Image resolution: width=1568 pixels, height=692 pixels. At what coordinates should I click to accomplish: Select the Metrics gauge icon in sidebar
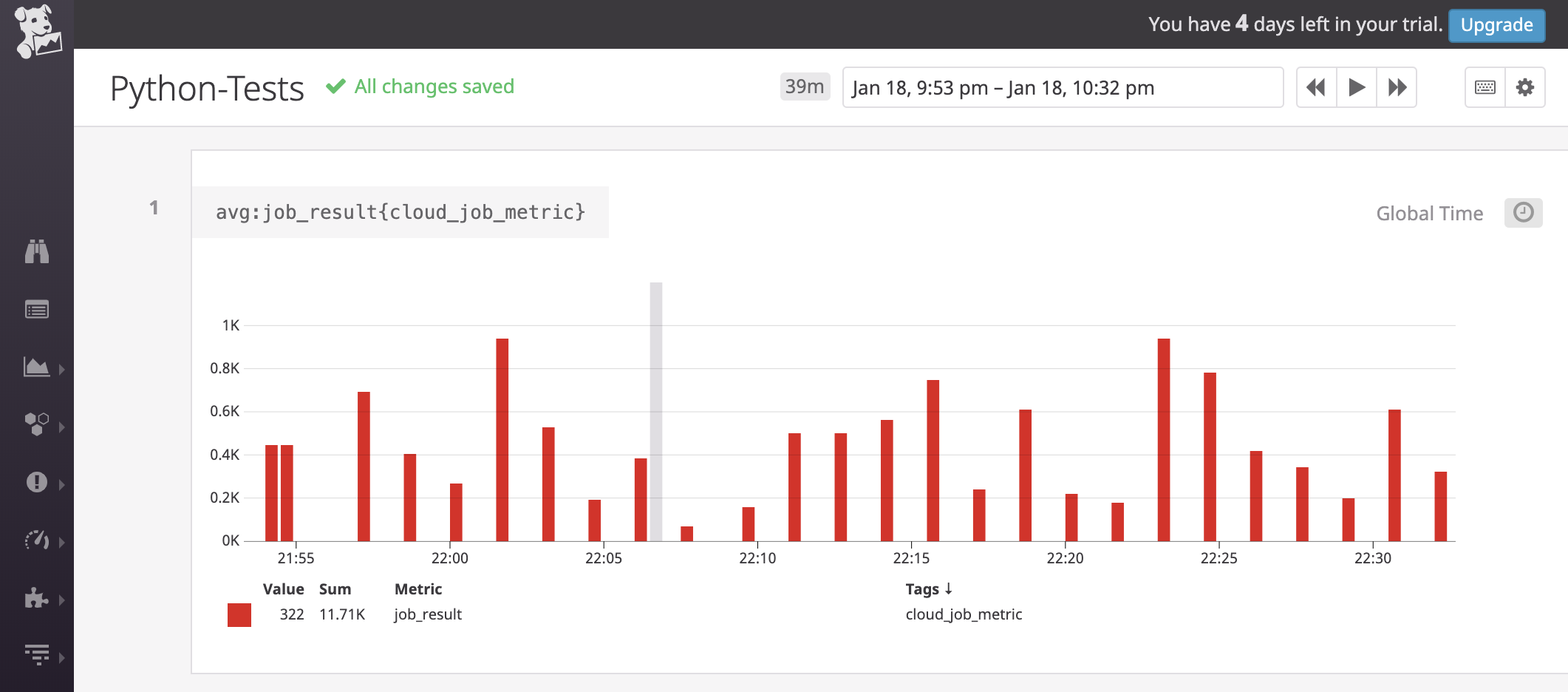click(38, 540)
